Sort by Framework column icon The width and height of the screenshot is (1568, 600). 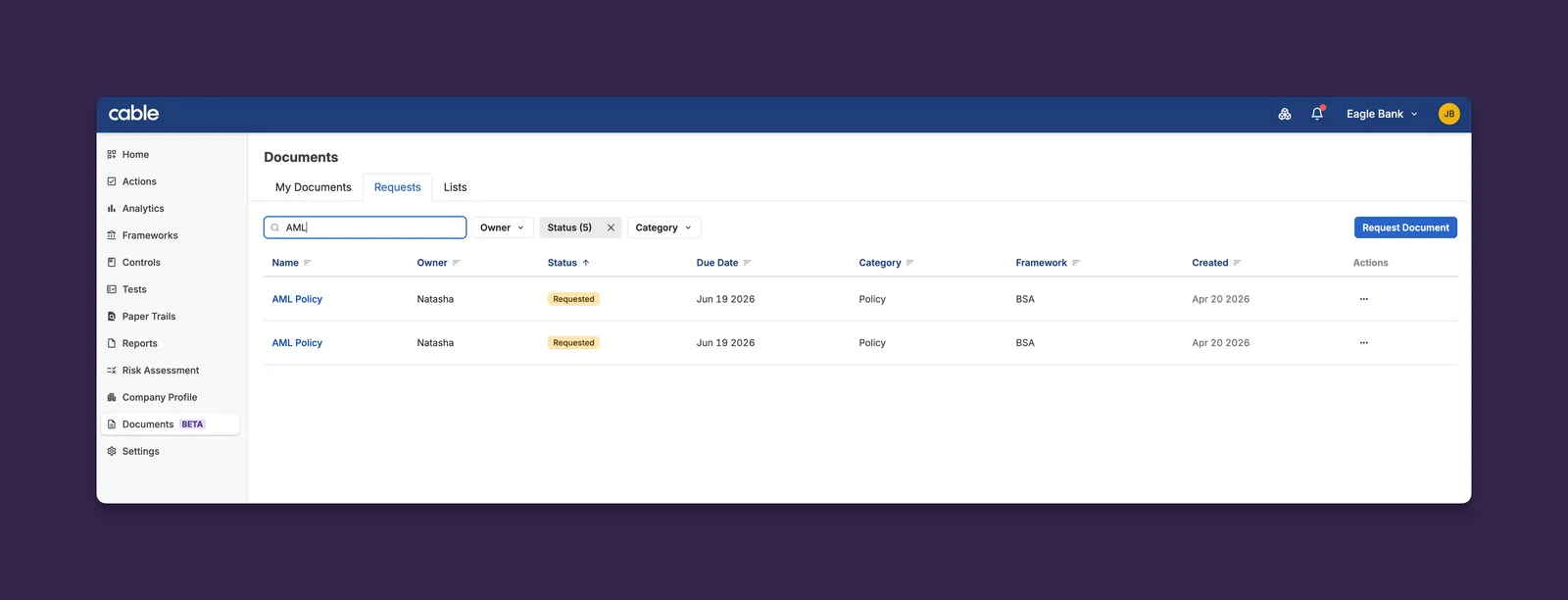[x=1076, y=263]
